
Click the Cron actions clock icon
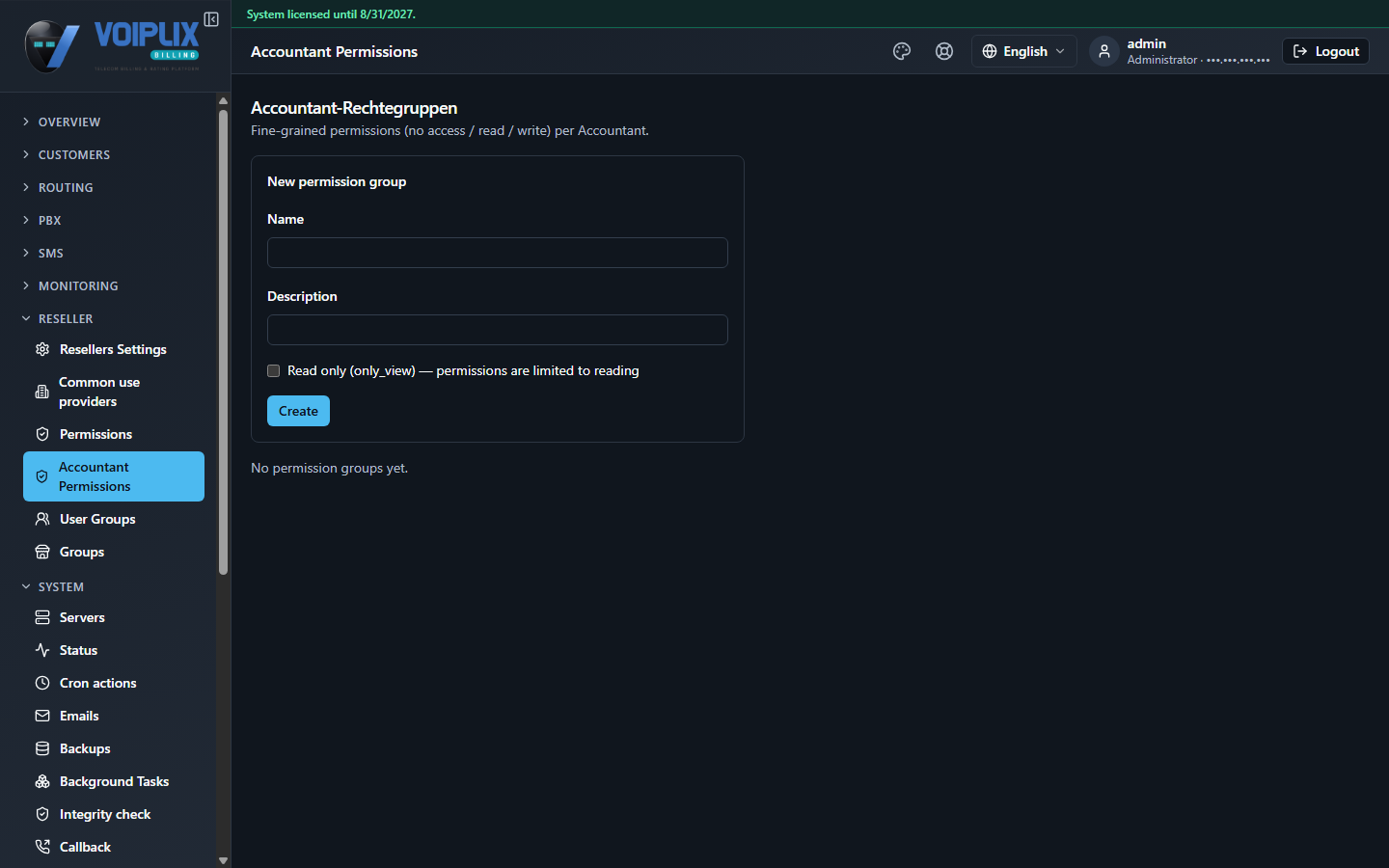(x=42, y=683)
